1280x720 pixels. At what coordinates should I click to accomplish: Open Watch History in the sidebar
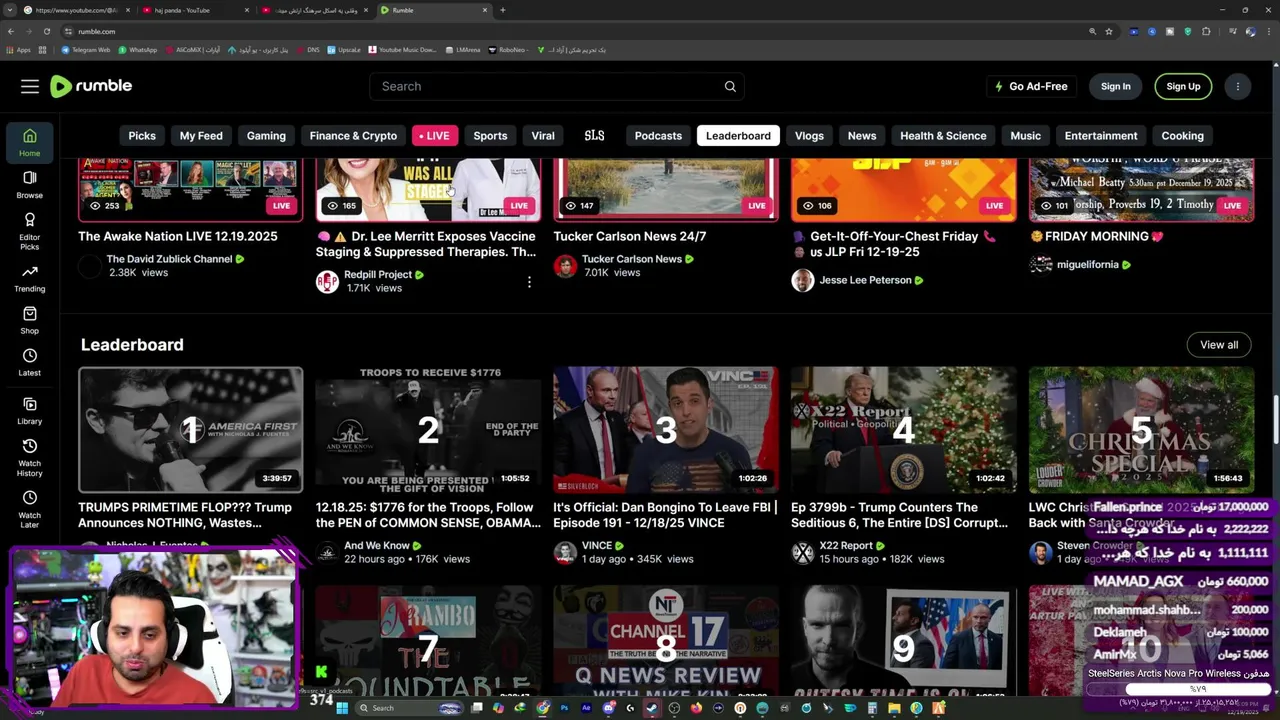(30, 457)
